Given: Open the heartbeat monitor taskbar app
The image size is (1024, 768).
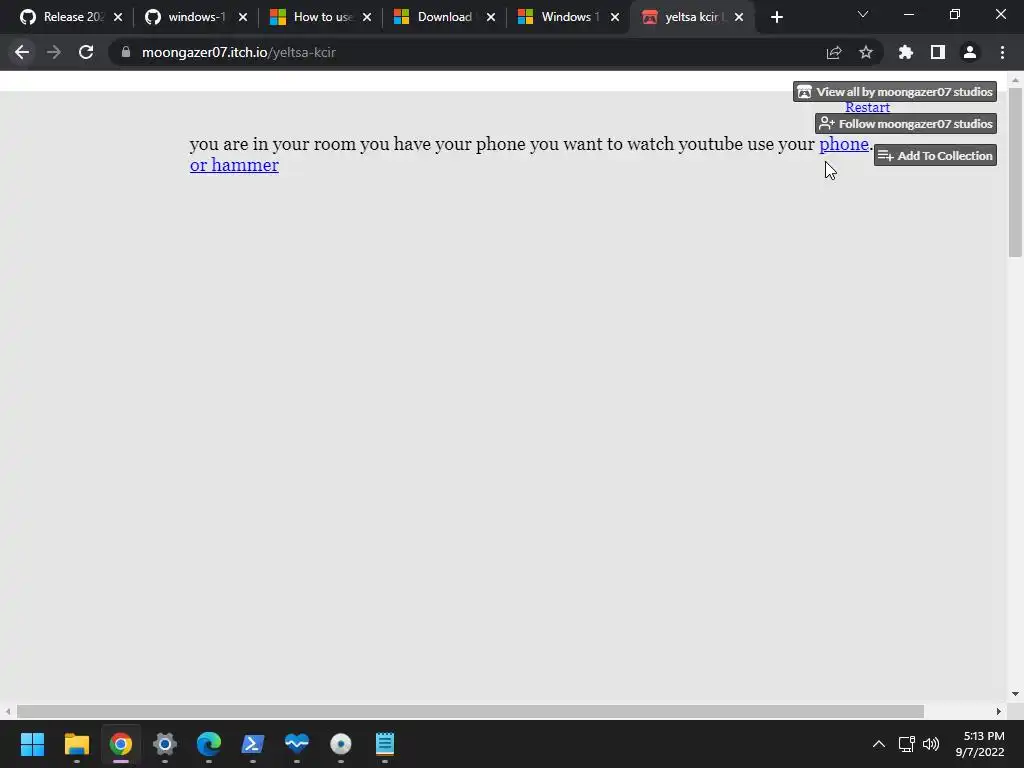Looking at the screenshot, I should [x=296, y=744].
